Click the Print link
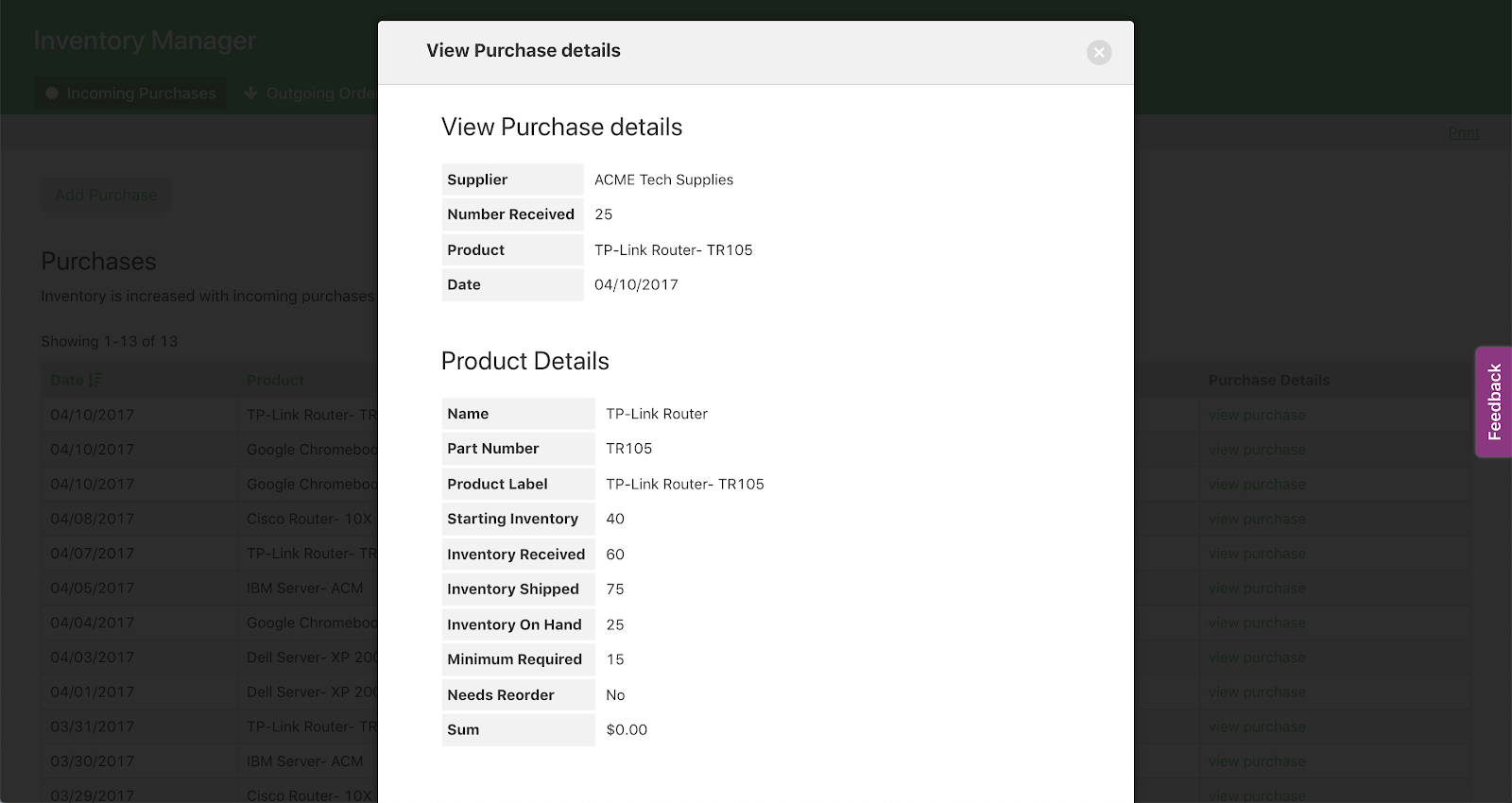This screenshot has width=1512, height=803. 1463,133
